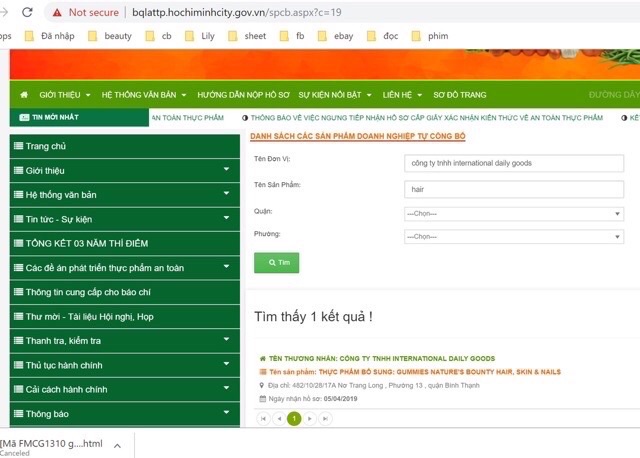Go to the first page of results

point(264,419)
